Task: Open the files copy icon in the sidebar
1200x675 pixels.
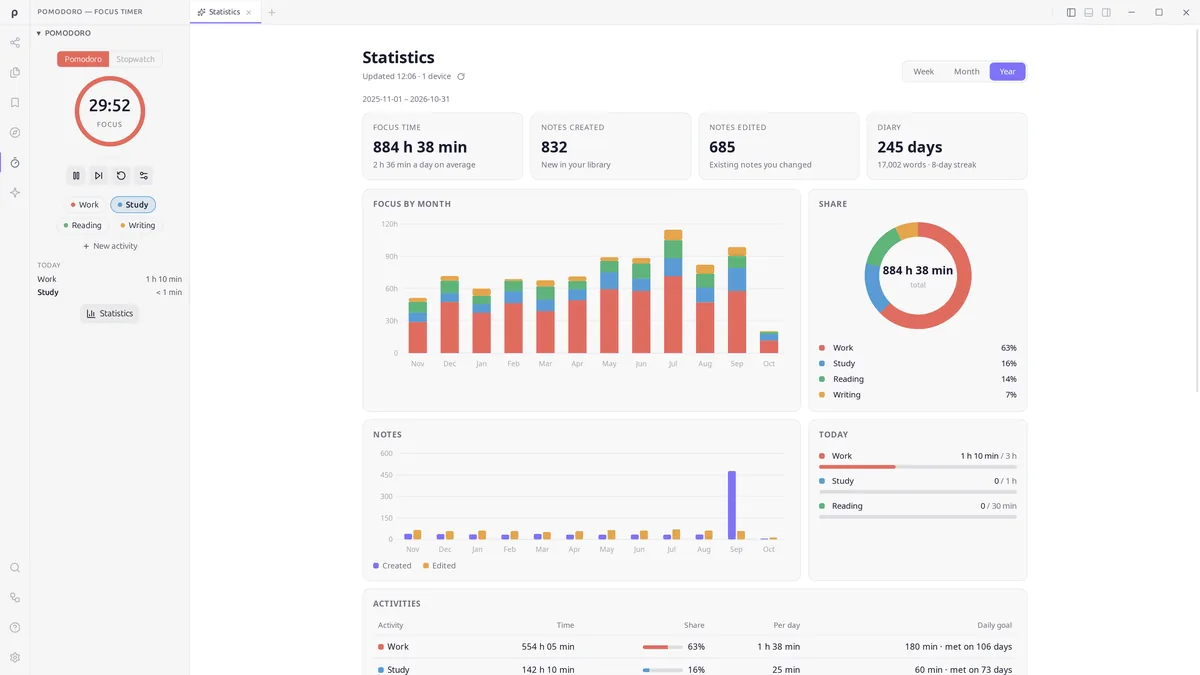Action: (15, 72)
